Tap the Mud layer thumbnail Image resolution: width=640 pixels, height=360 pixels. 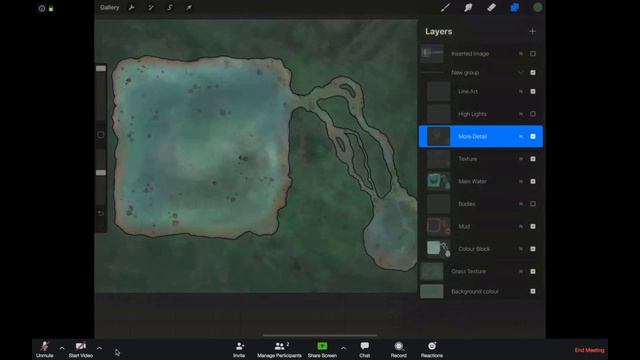pyautogui.click(x=438, y=226)
